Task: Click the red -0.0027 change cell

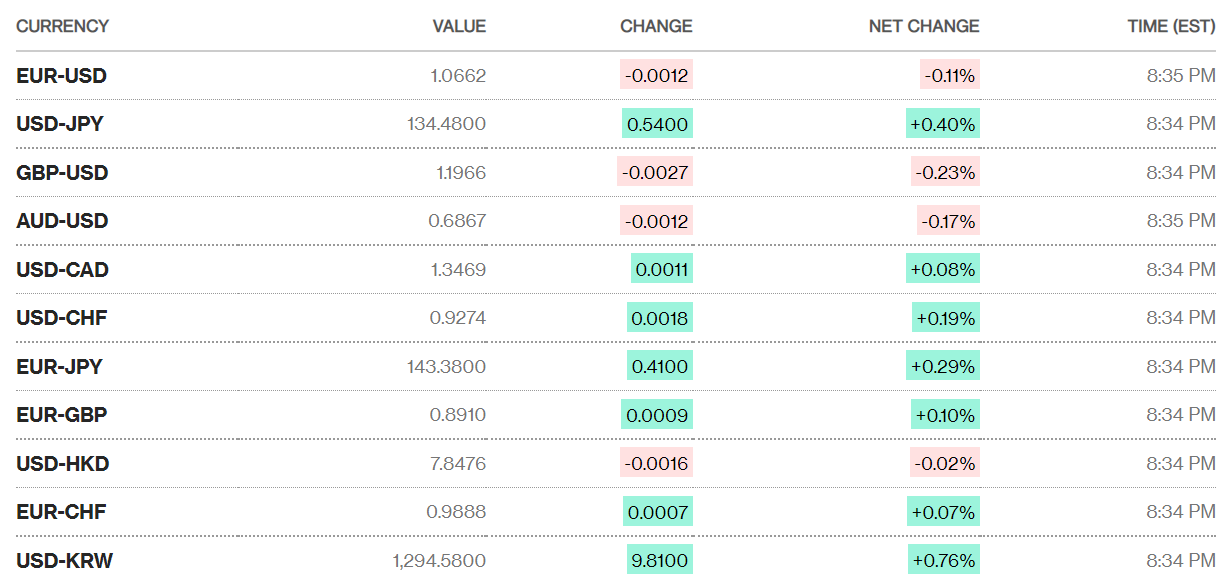Action: [655, 173]
